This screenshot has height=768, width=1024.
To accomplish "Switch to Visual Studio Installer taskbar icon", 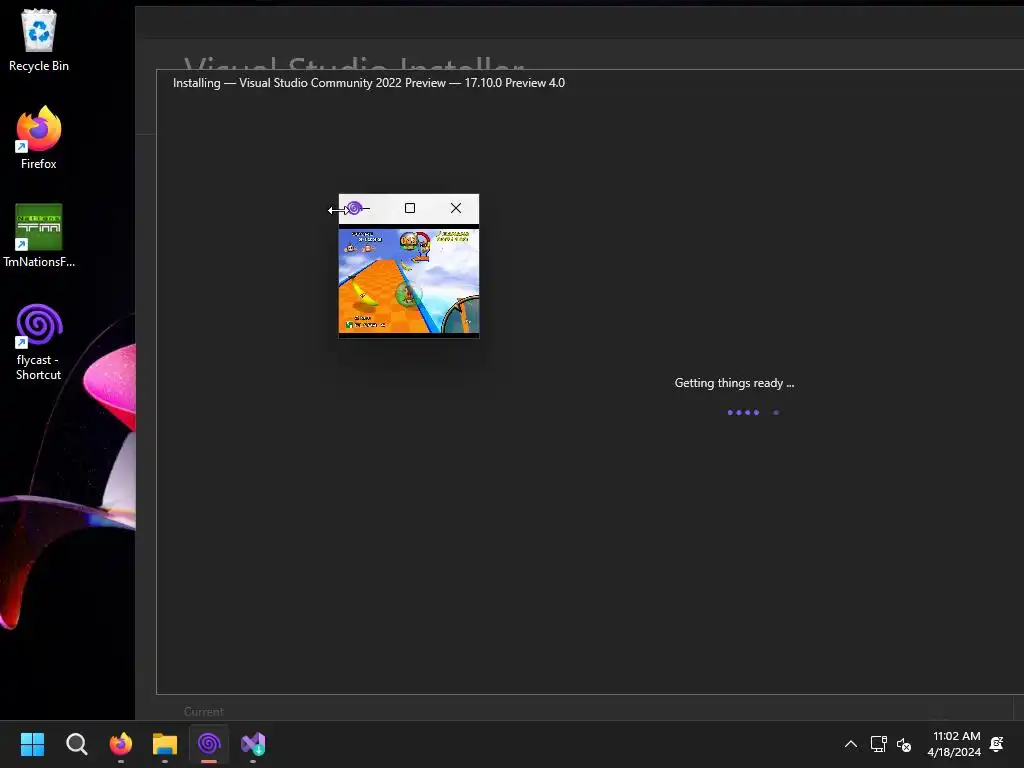I will point(253,744).
